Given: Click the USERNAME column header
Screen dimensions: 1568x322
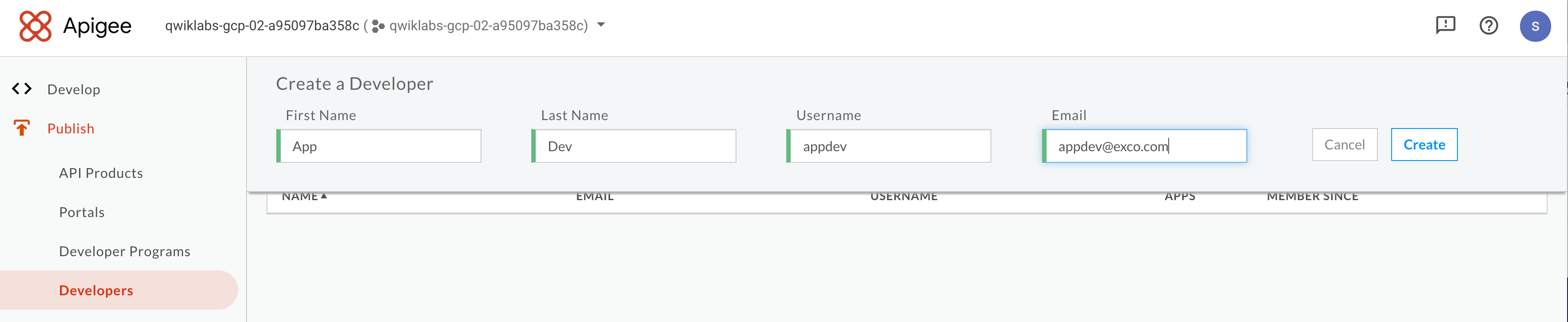Looking at the screenshot, I should point(903,197).
